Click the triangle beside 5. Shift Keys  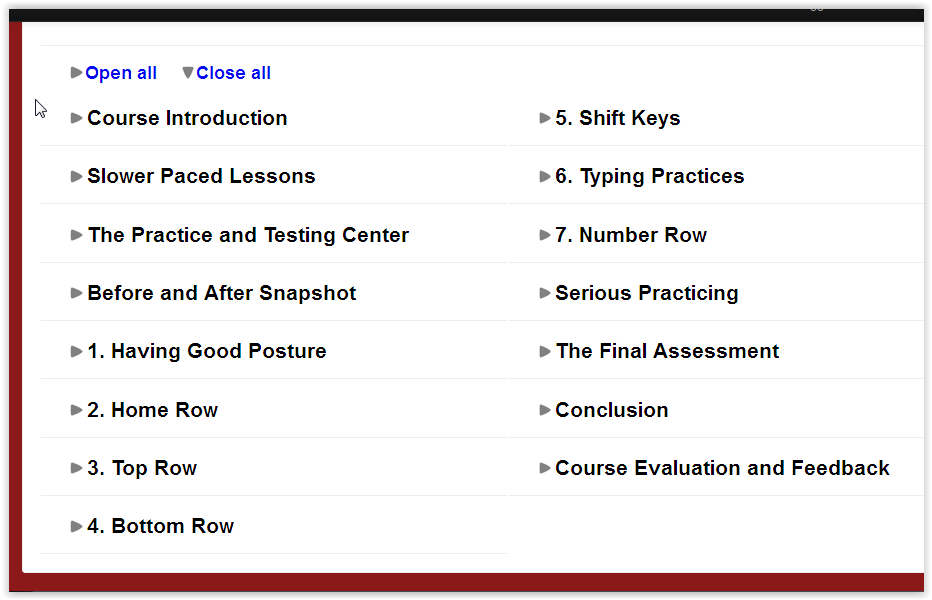(545, 117)
